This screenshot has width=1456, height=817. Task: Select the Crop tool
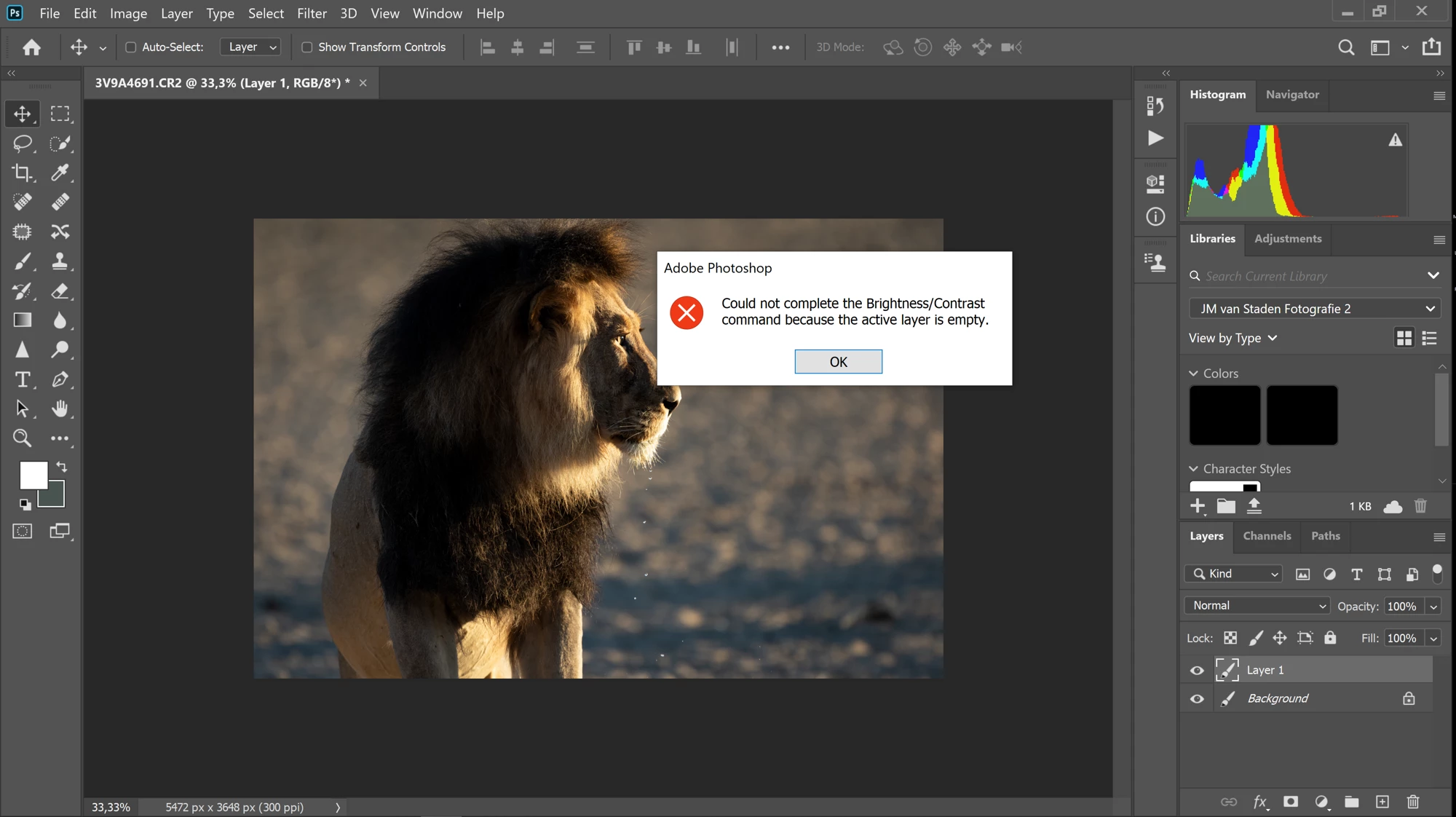coord(22,173)
